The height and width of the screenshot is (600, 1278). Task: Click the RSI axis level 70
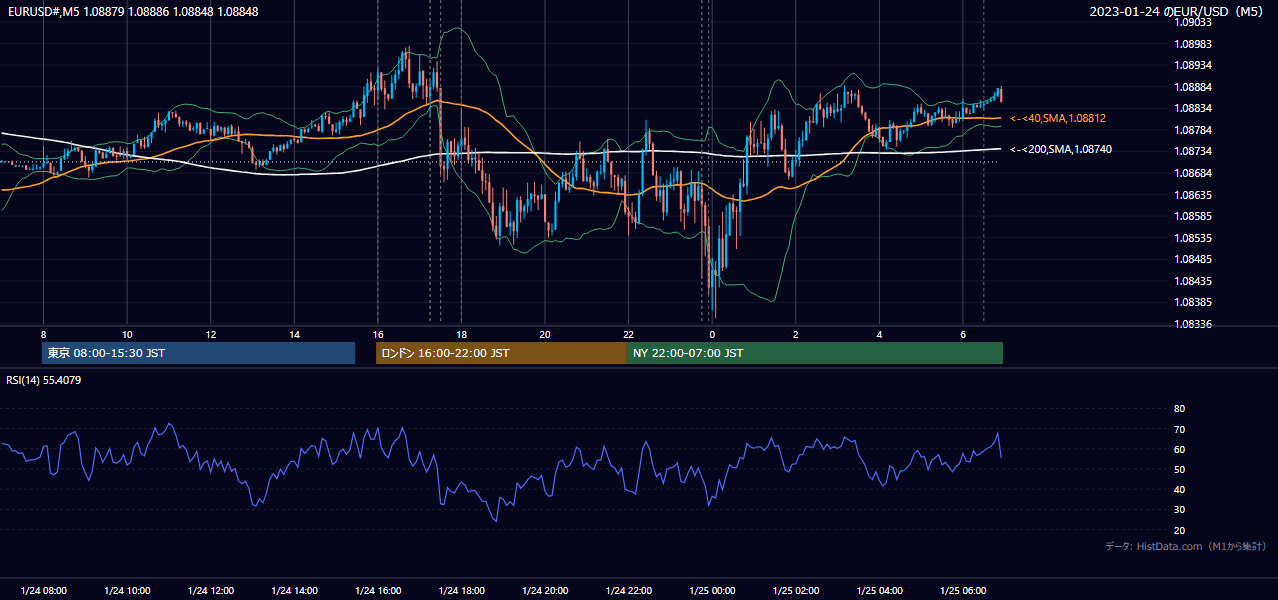(x=1179, y=429)
